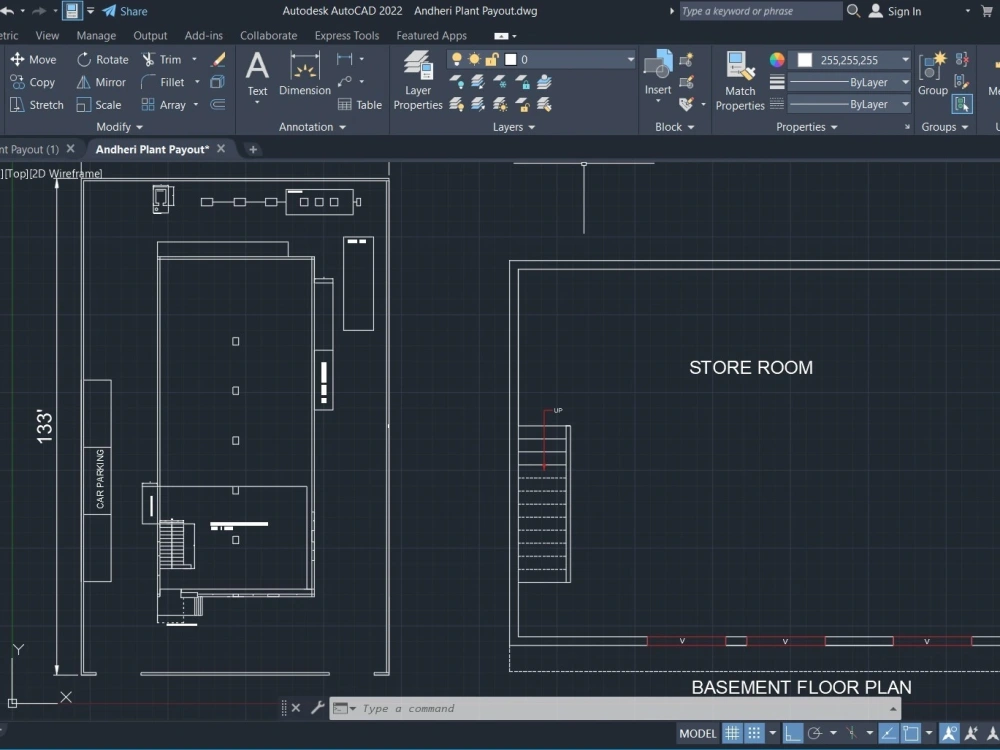Click the Sign In link
1000x750 pixels.
click(x=905, y=11)
